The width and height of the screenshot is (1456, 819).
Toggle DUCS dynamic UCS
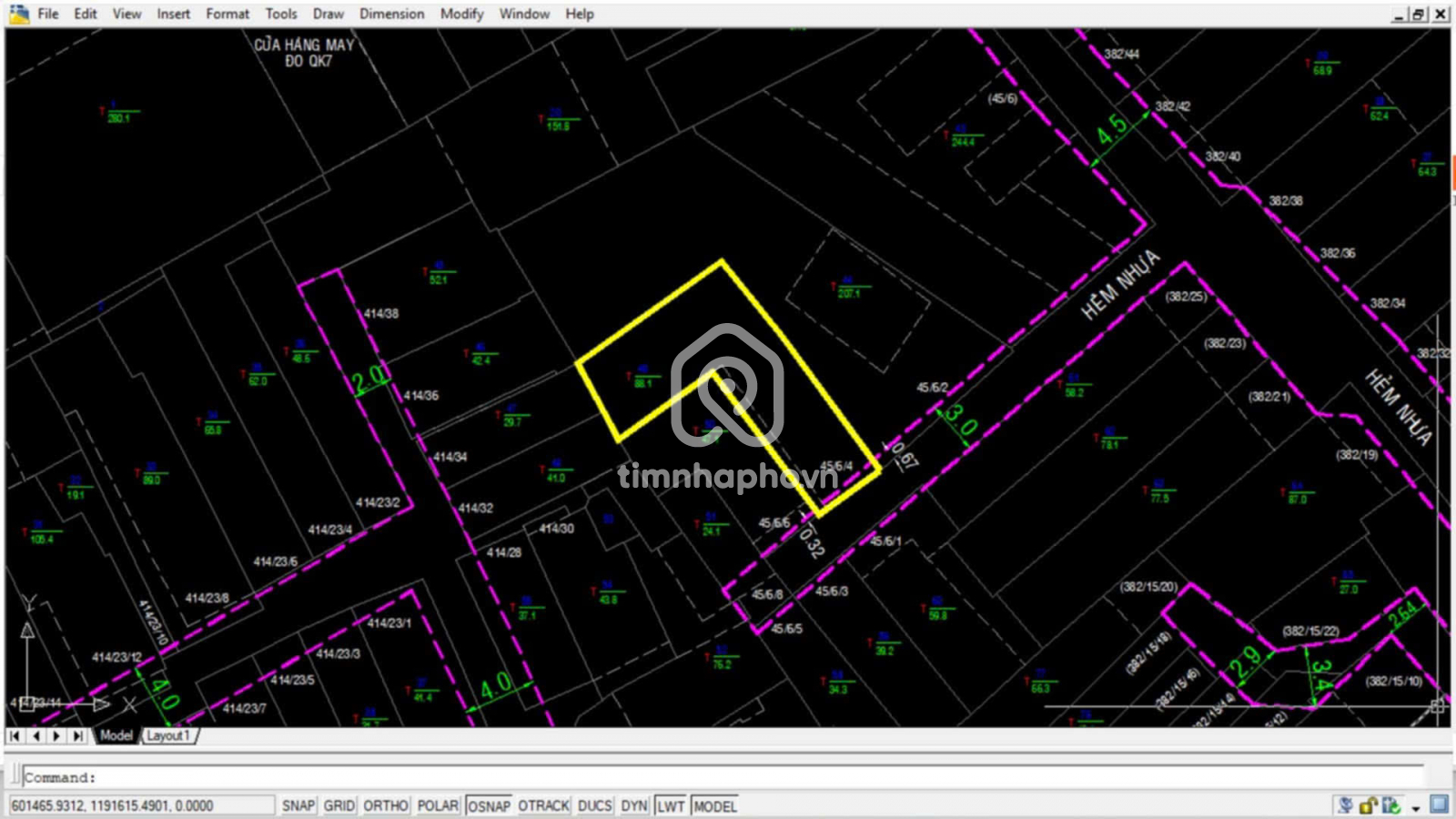pos(595,806)
